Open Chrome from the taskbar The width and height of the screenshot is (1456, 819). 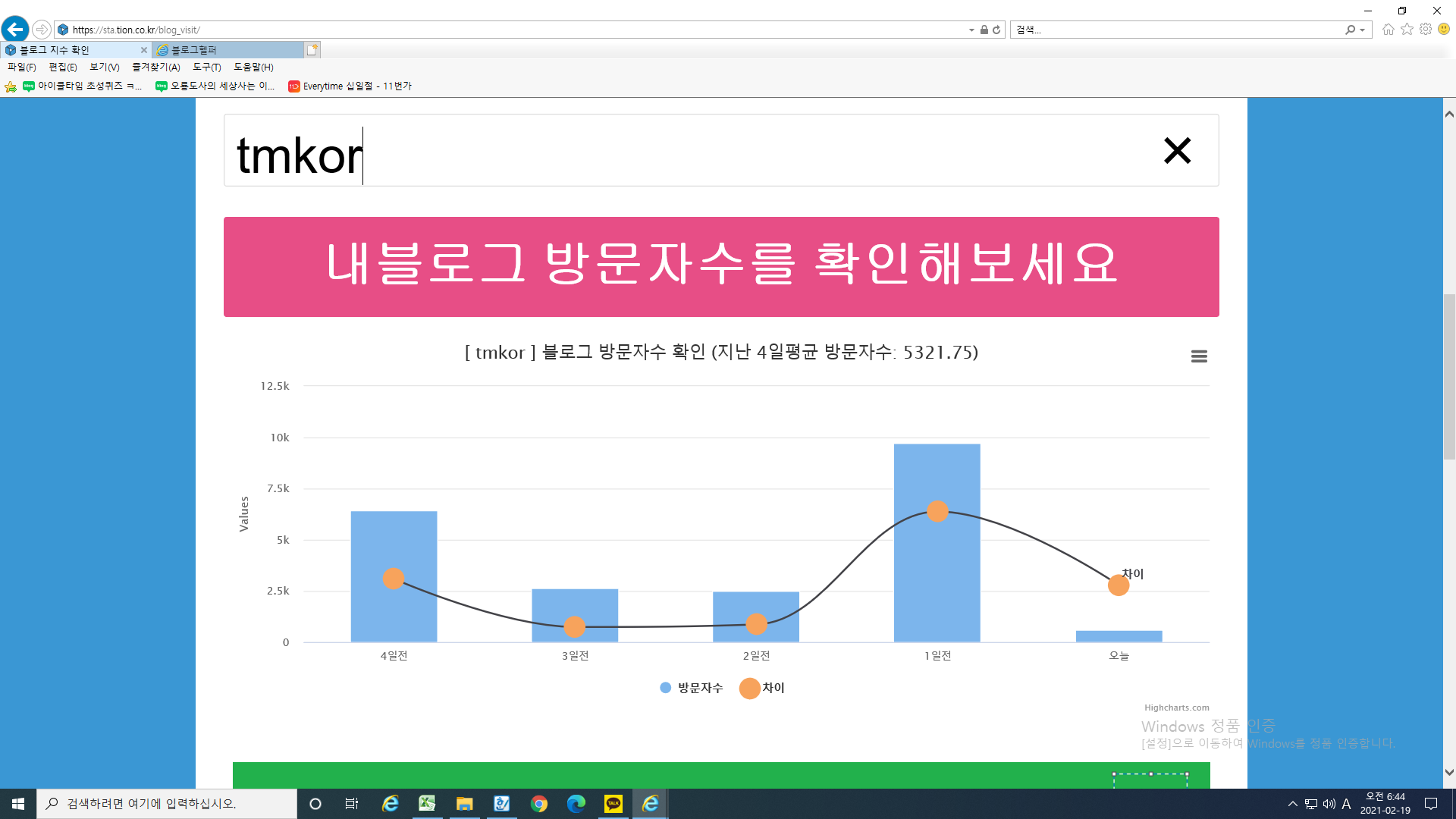(538, 803)
